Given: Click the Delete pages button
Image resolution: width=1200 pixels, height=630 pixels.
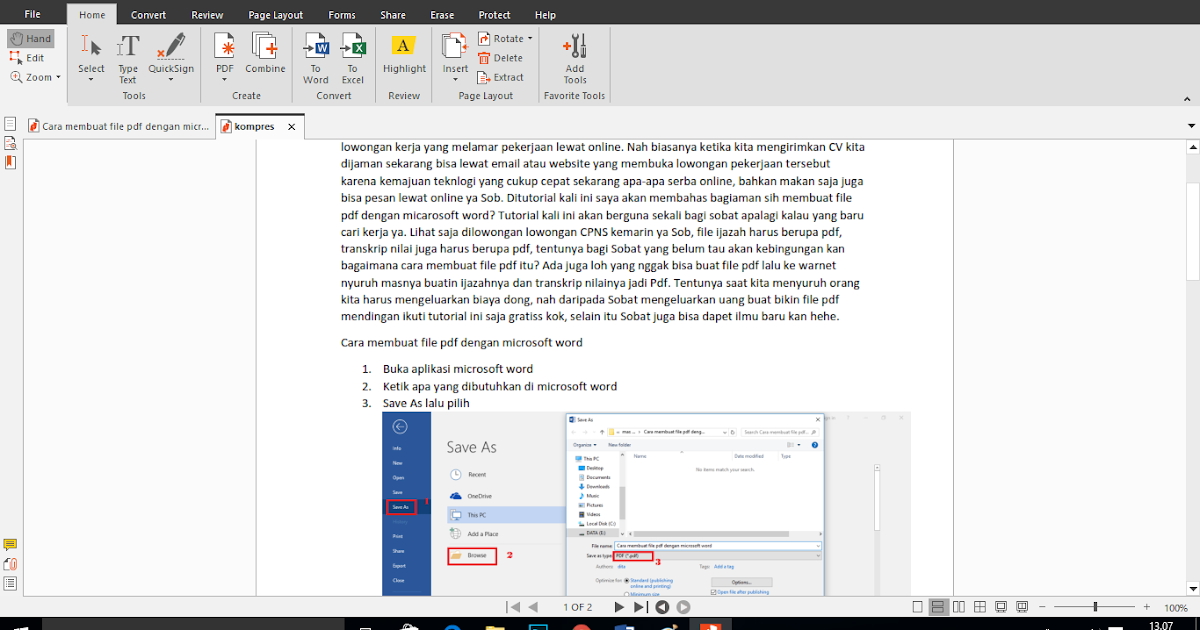Looking at the screenshot, I should (500, 58).
